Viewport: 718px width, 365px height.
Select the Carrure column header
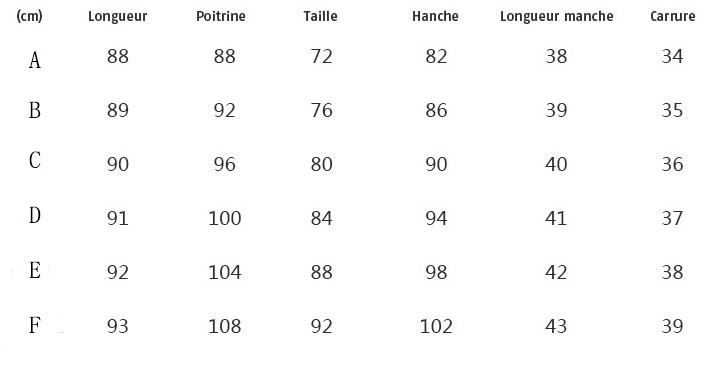point(673,16)
